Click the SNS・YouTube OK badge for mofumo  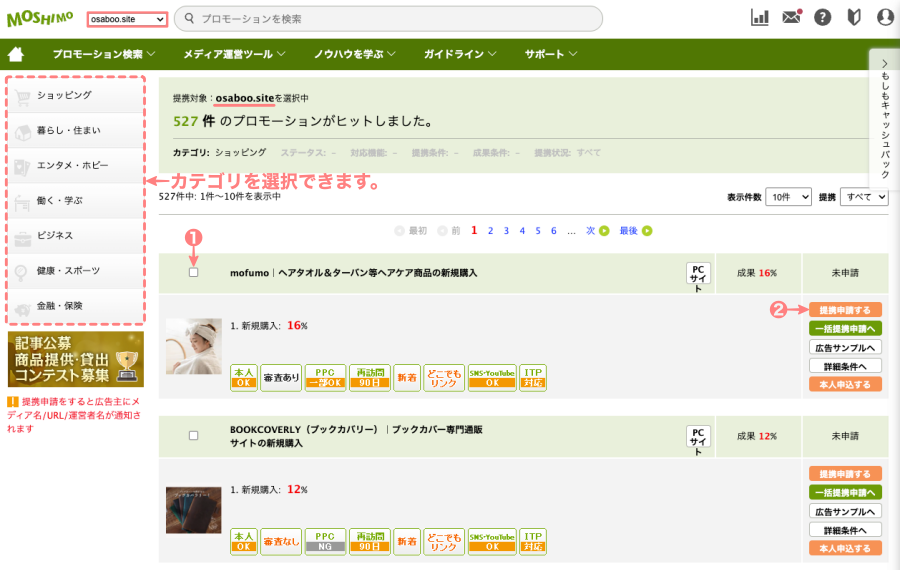[492, 378]
